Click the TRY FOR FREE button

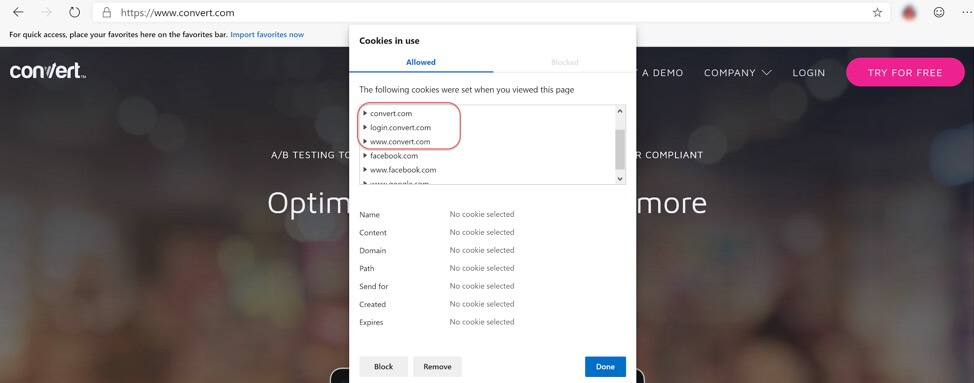pyautogui.click(x=905, y=72)
